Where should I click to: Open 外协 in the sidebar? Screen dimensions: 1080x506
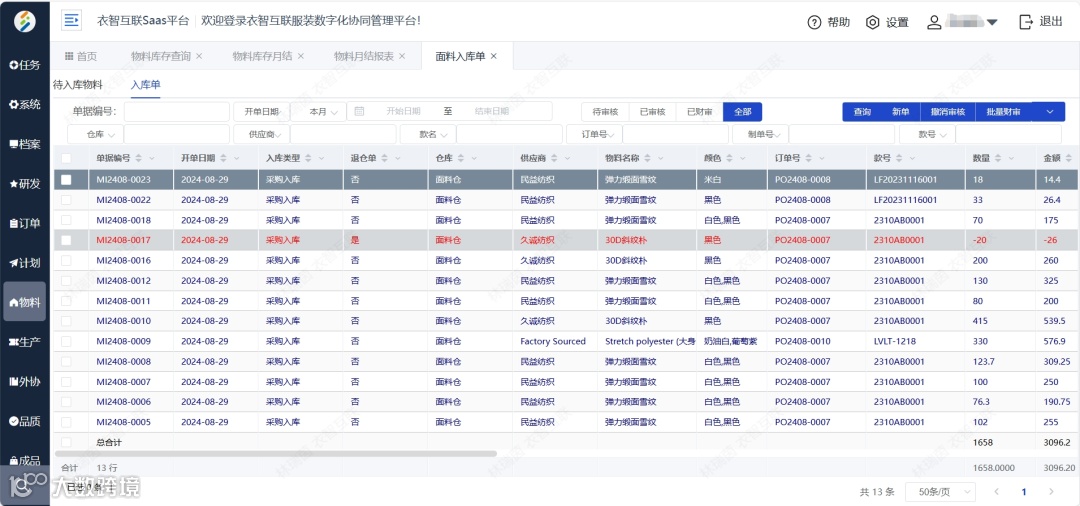[25, 381]
